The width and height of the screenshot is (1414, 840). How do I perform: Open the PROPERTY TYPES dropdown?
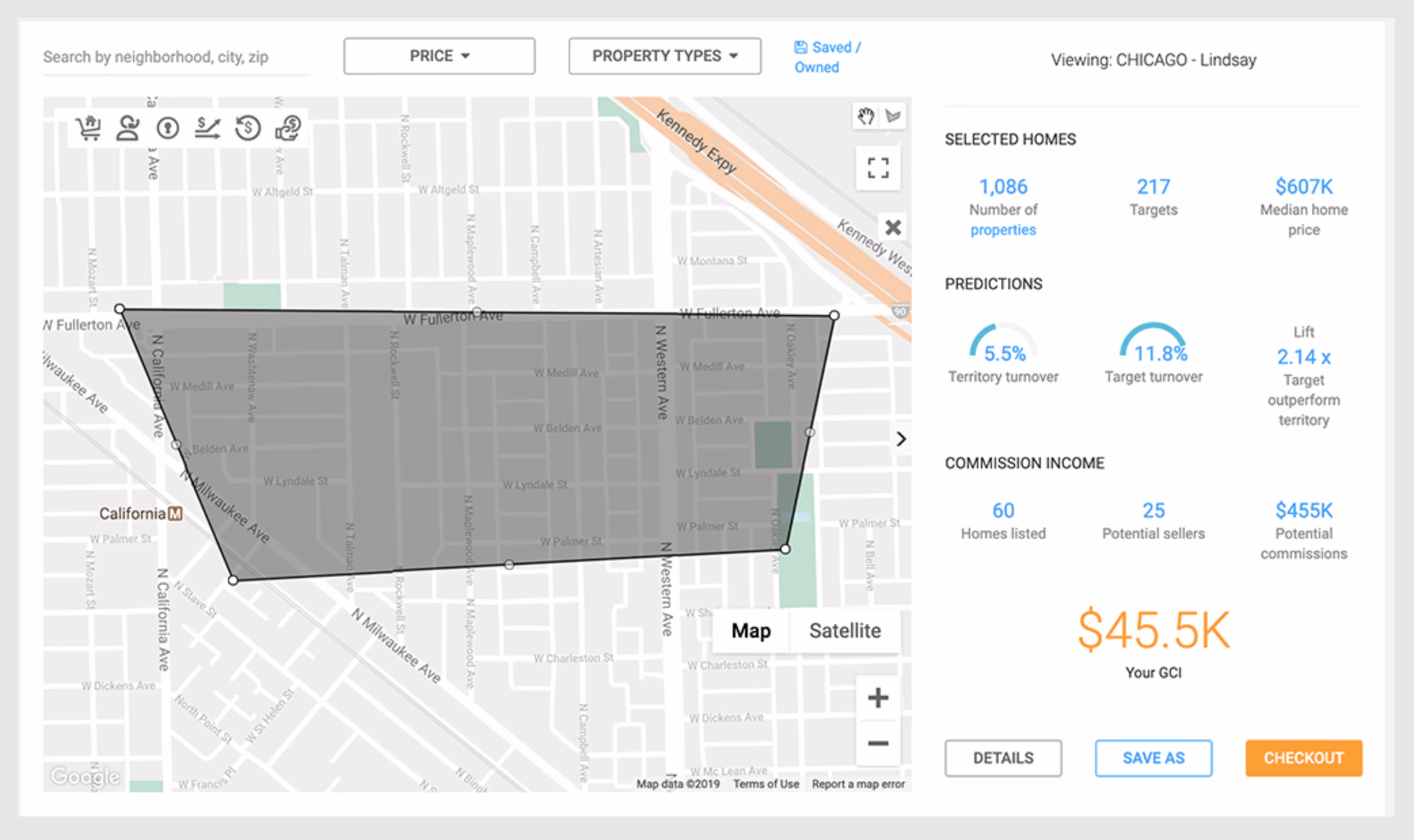coord(665,56)
